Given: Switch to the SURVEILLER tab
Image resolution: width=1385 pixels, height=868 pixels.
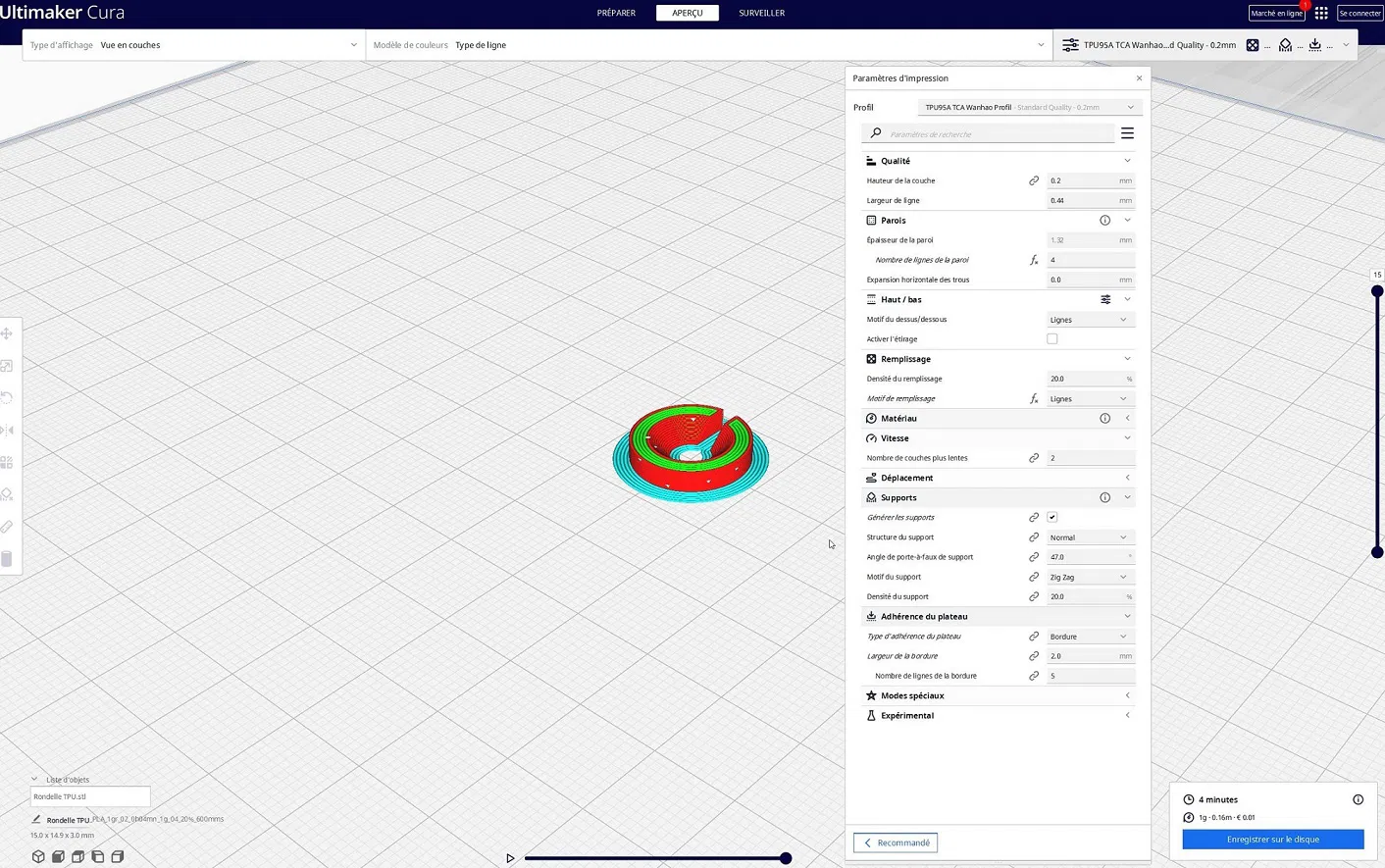Looking at the screenshot, I should (x=761, y=13).
